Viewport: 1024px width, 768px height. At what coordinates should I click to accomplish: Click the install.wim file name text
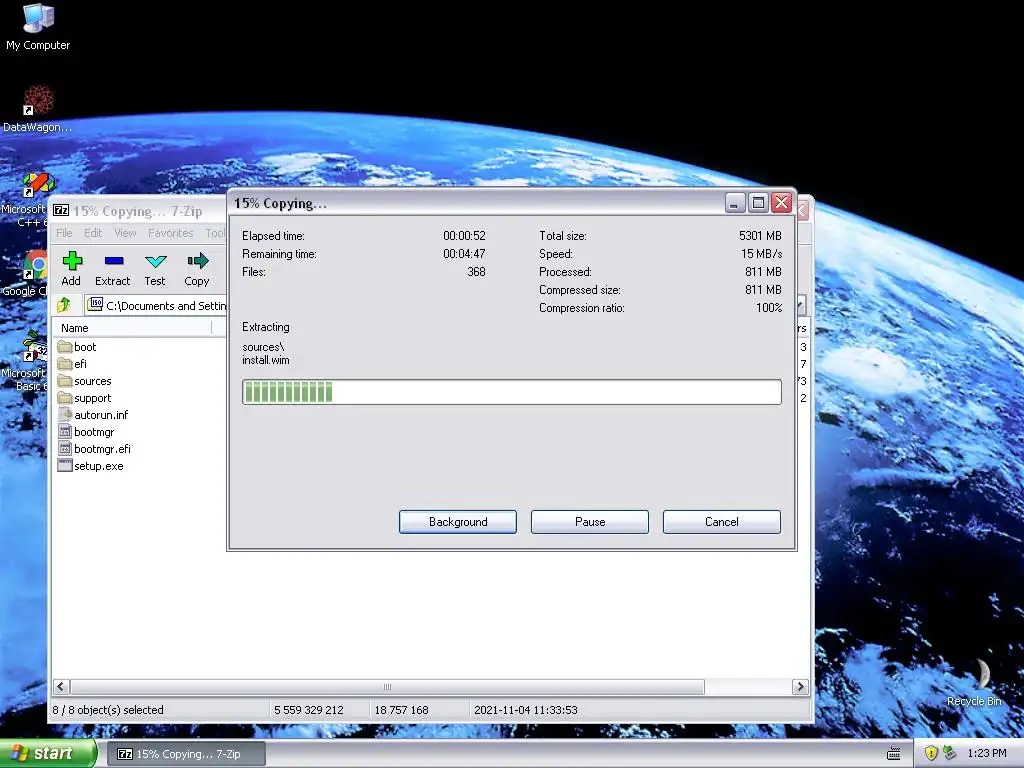pyautogui.click(x=266, y=360)
